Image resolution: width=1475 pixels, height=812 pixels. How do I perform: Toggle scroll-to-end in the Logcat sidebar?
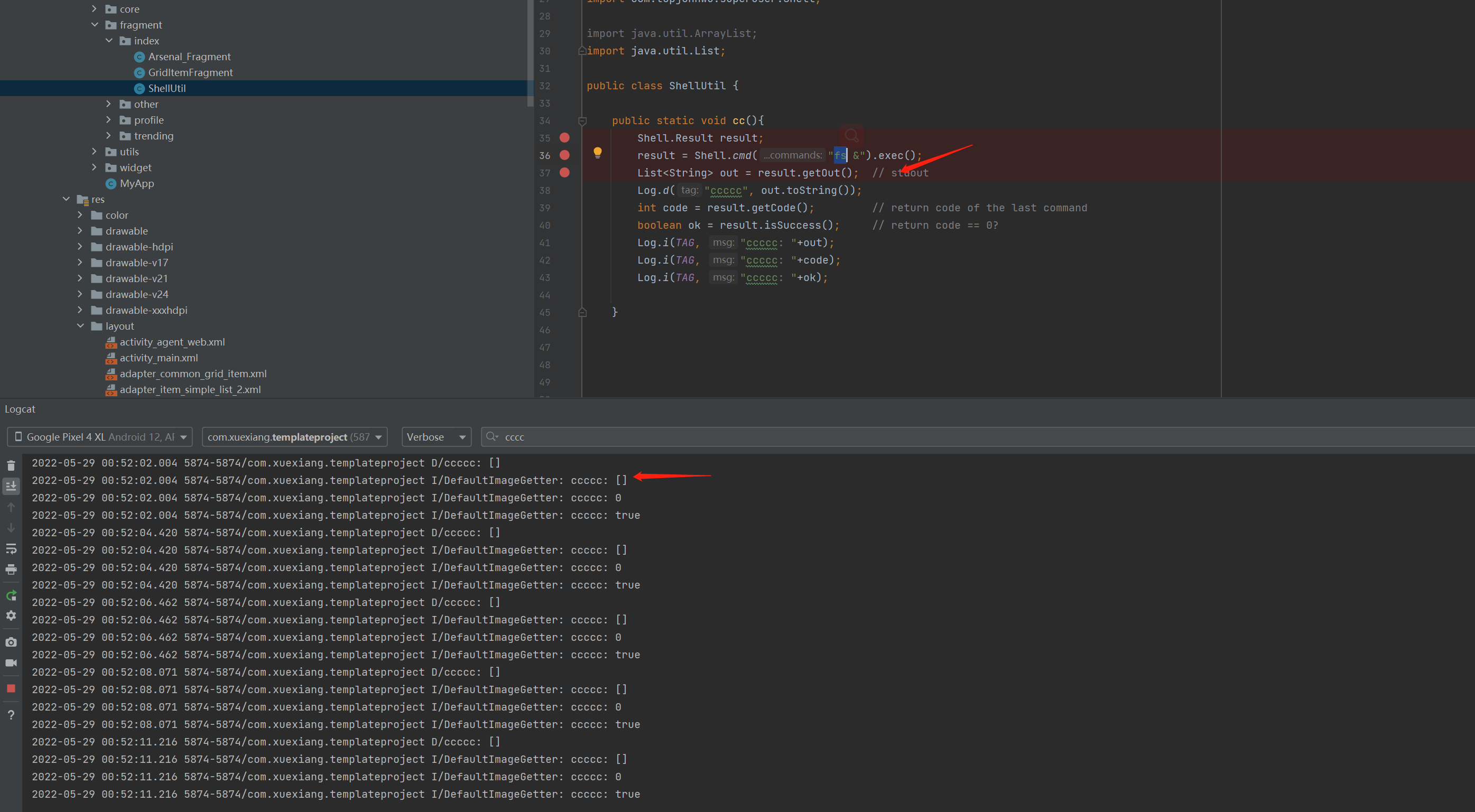pyautogui.click(x=11, y=486)
